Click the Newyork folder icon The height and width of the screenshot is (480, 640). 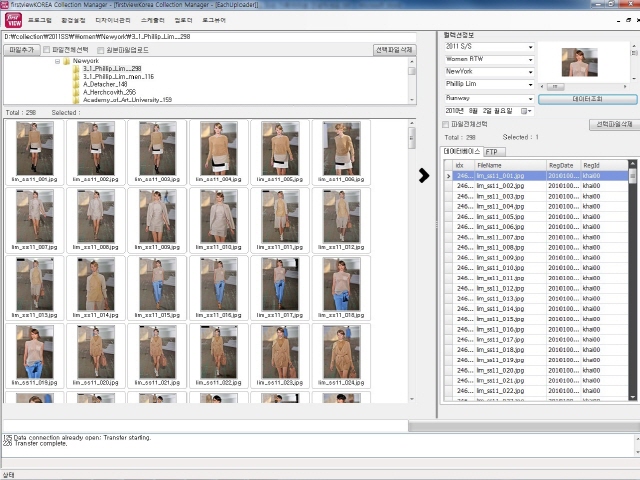(67, 61)
